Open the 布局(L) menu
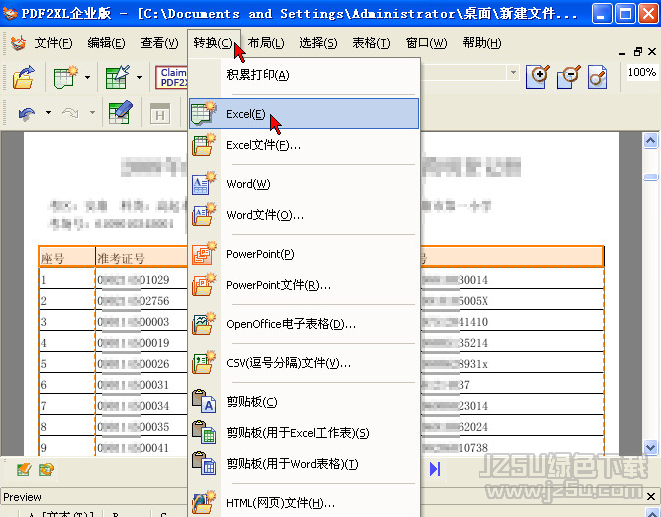The image size is (661, 517). coord(266,43)
